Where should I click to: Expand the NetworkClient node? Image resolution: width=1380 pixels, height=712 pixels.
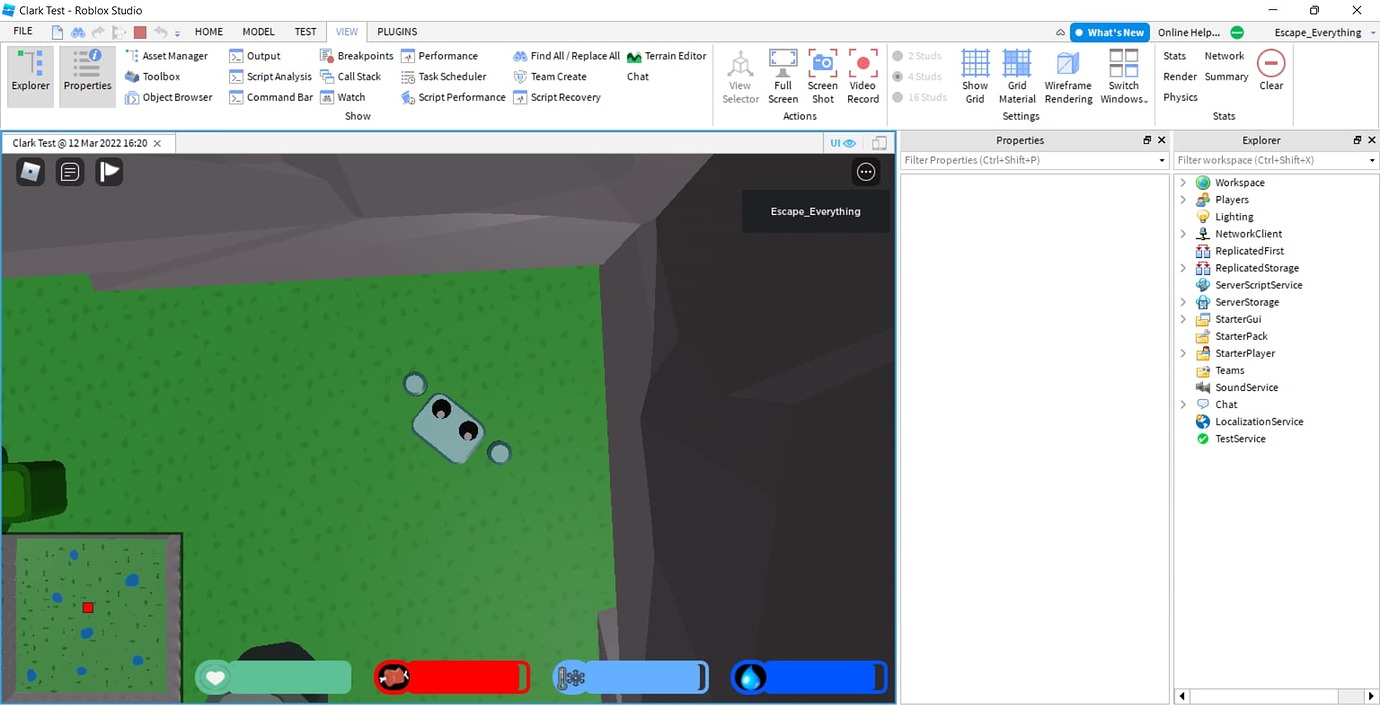(1183, 234)
